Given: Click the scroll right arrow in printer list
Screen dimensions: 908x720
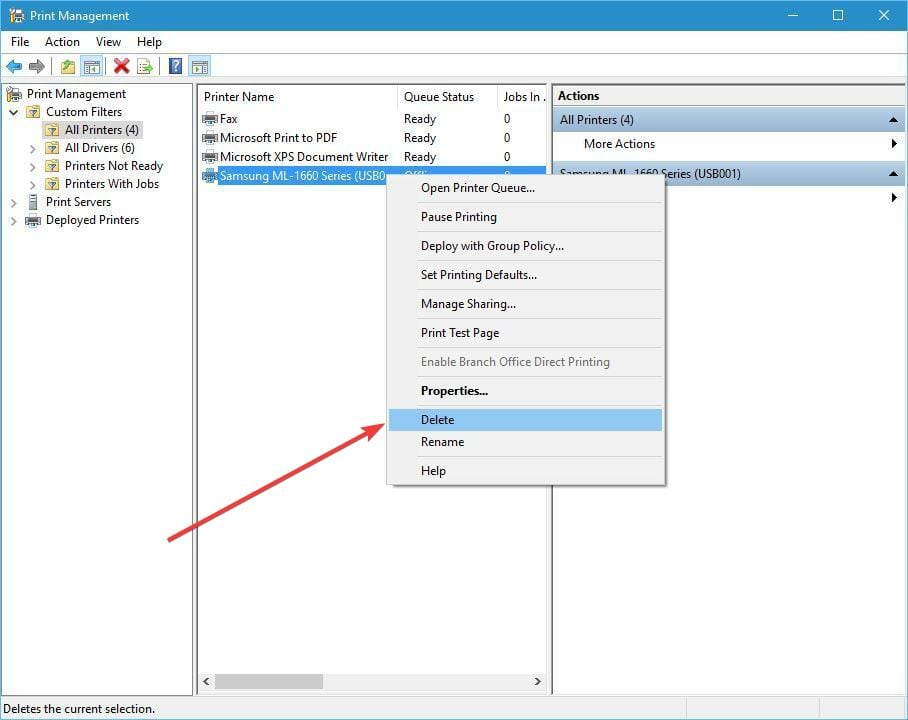Looking at the screenshot, I should pyautogui.click(x=537, y=681).
